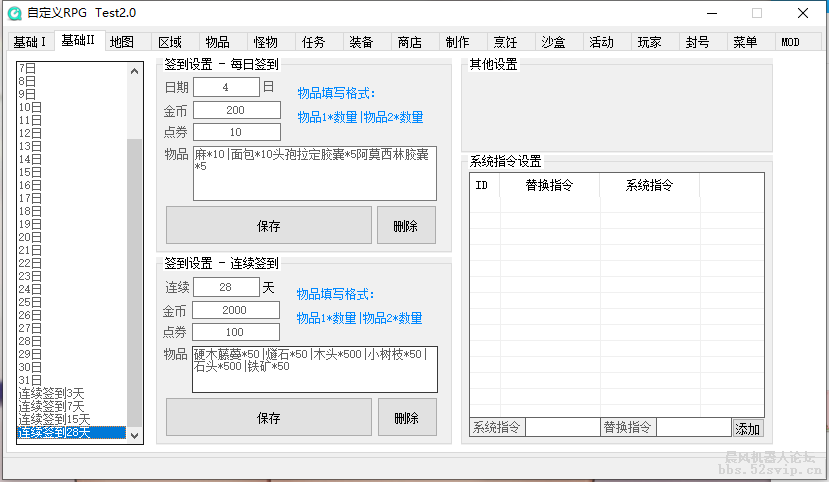Click the 添加 button for system commands
829x482 pixels.
(747, 428)
